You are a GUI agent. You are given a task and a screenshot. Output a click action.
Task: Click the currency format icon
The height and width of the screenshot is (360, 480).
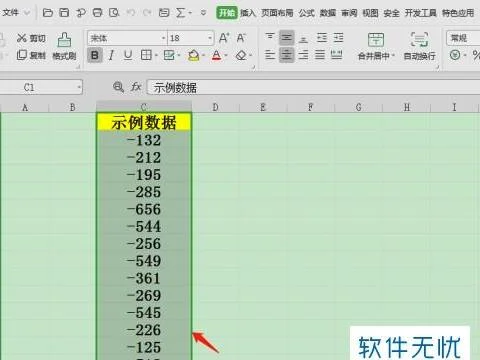[455, 55]
